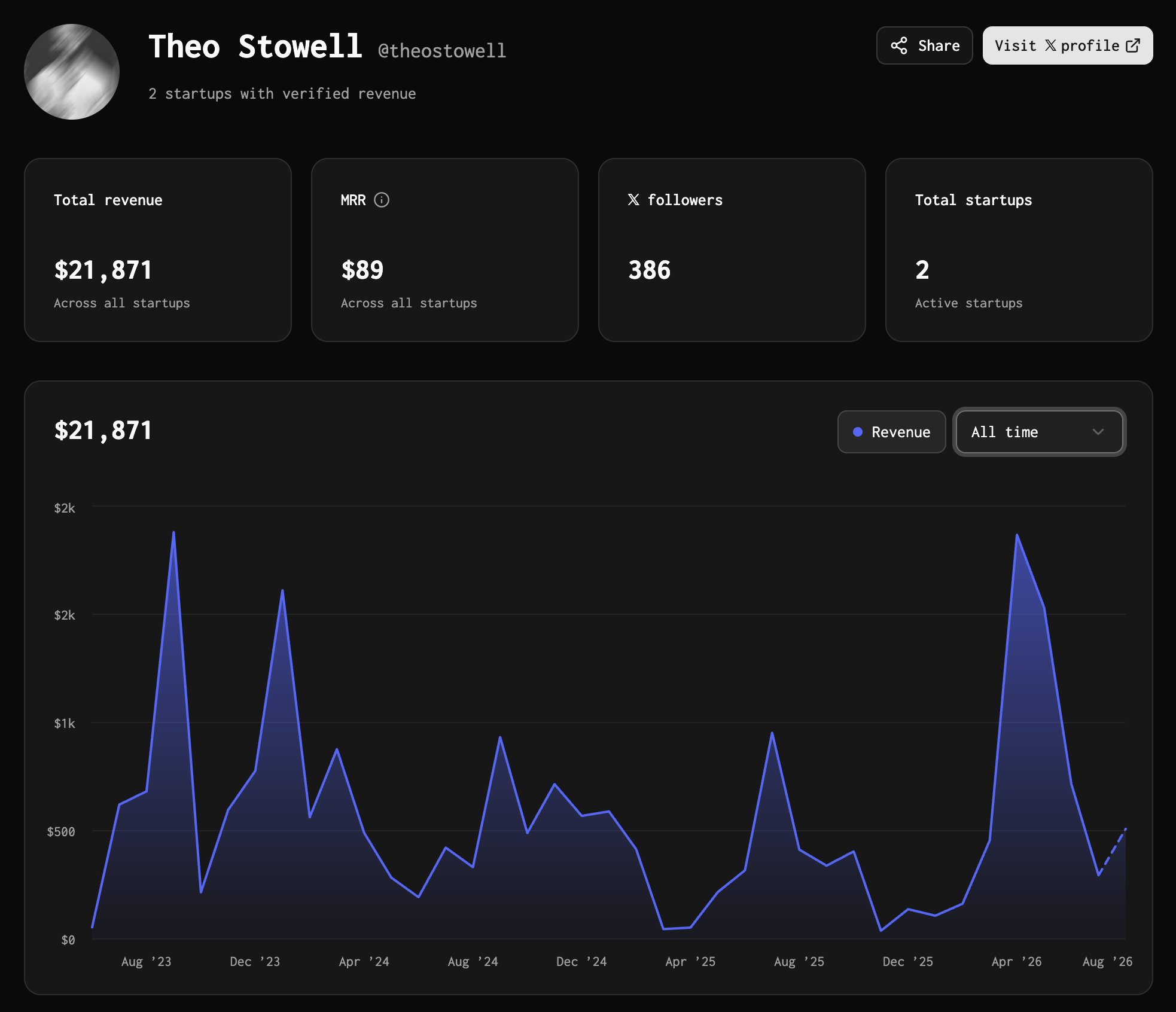Click the $21,871 chart total heading
1176x1012 pixels.
click(103, 431)
